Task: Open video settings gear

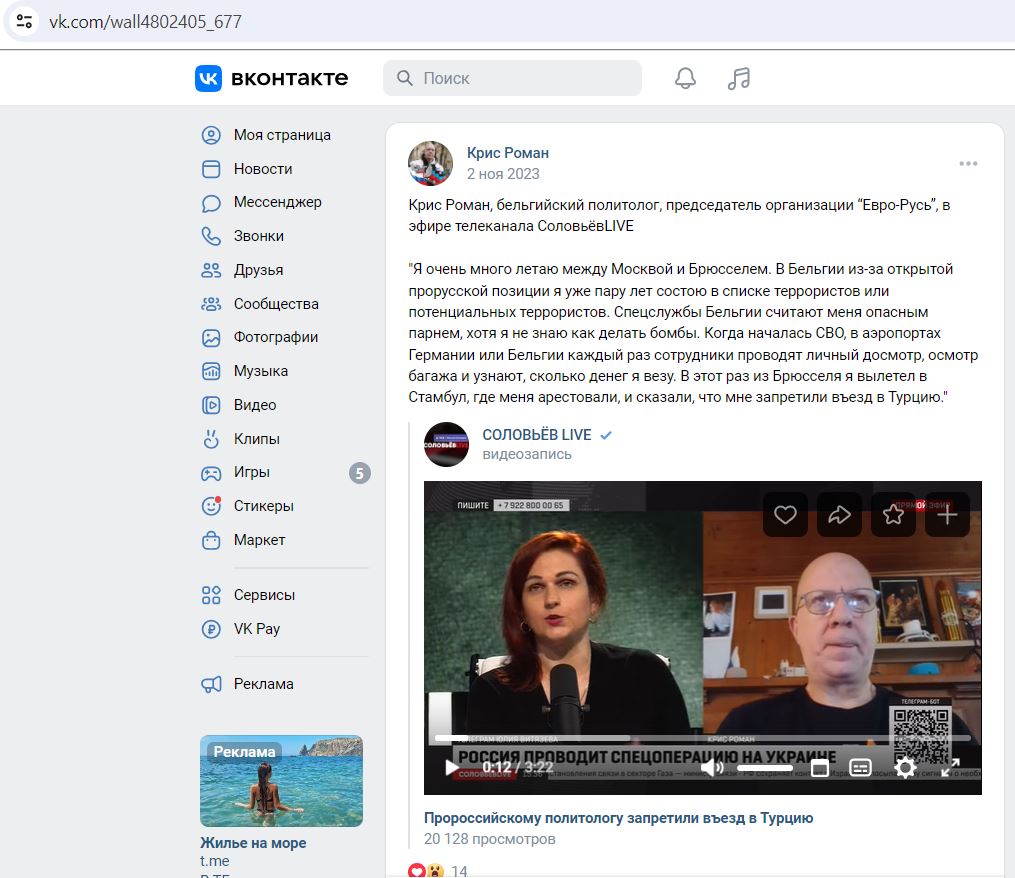Action: pos(905,768)
